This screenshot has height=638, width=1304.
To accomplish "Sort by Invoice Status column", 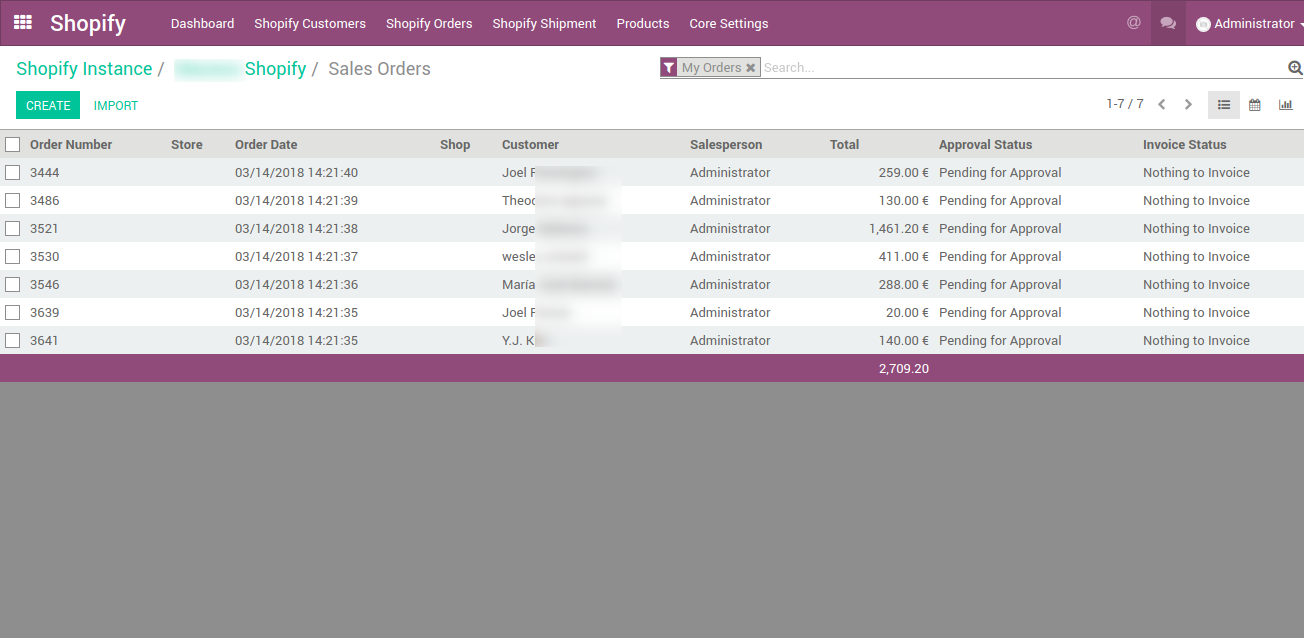I will click(1184, 145).
